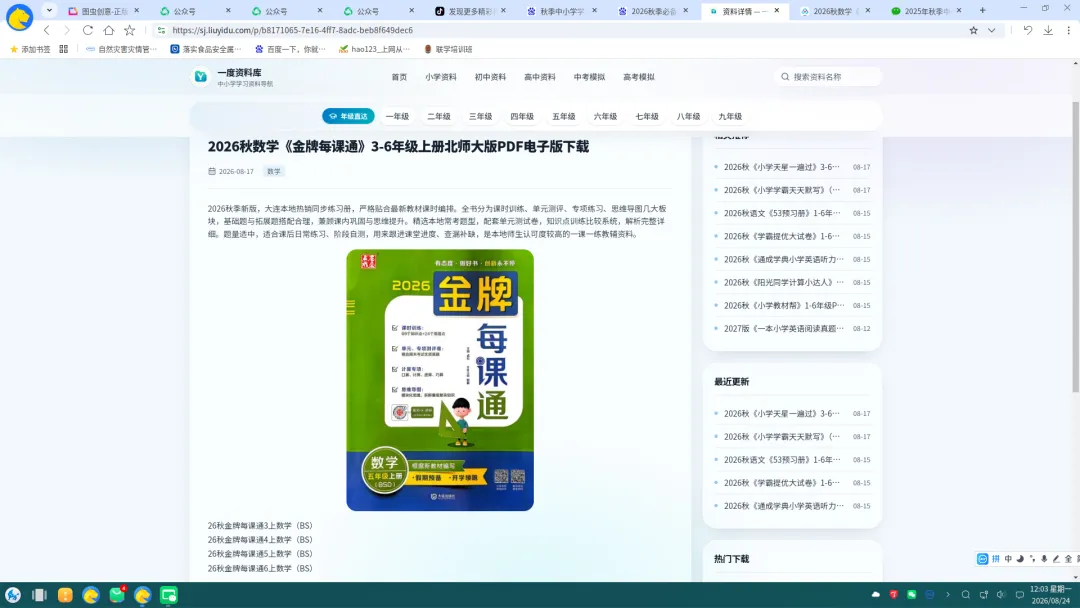The image size is (1080, 608).
Task: Go to the browser home page
Action: [109, 30]
